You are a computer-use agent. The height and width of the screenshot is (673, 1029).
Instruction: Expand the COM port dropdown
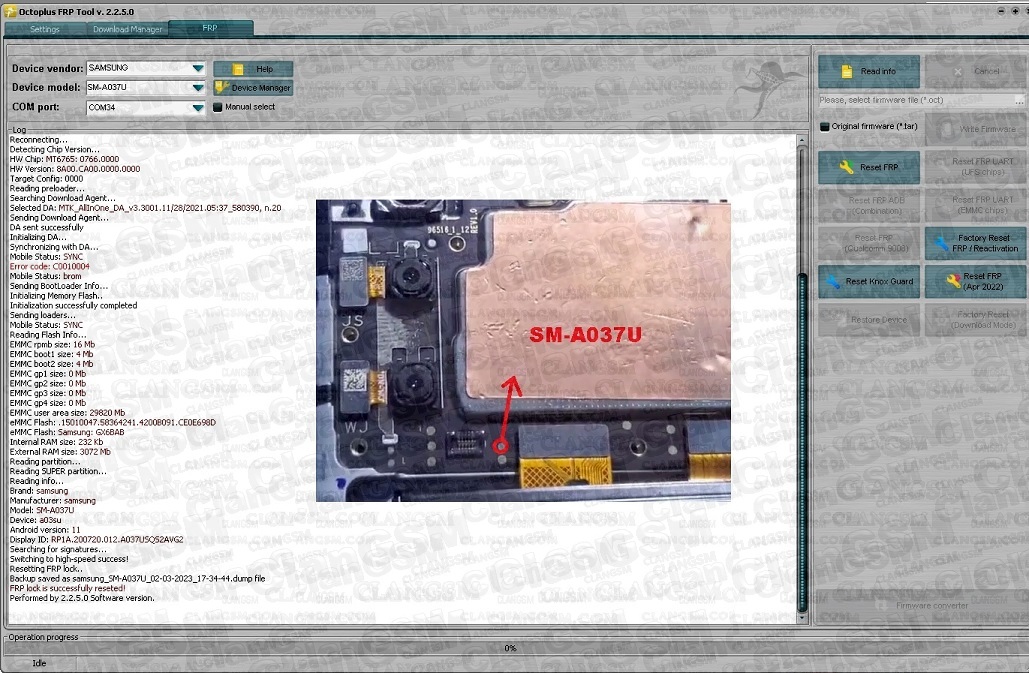pos(198,107)
